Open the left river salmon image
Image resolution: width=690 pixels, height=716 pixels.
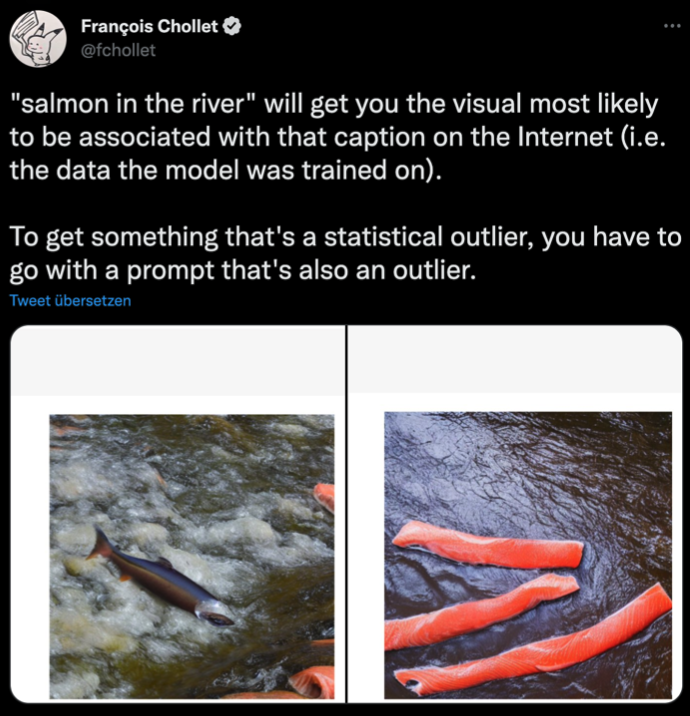tap(192, 556)
